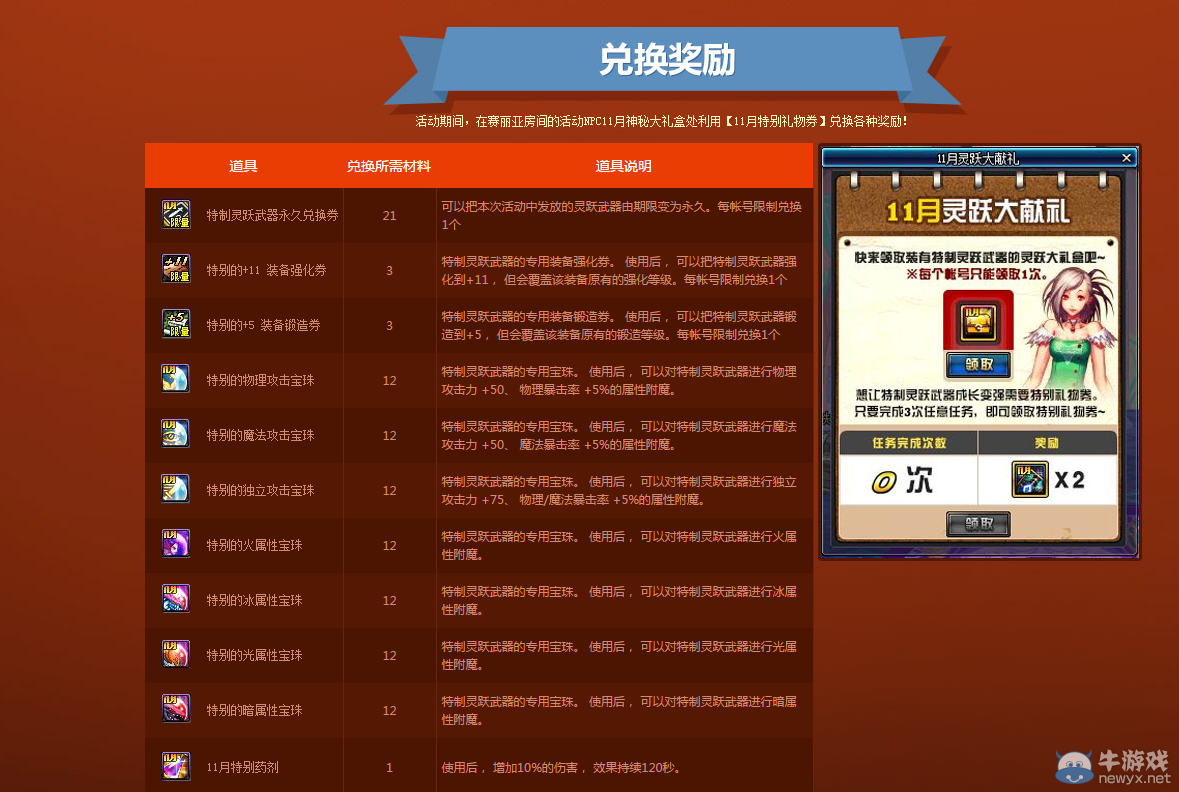Click the 11月特别药剂 item icon
The height and width of the screenshot is (792, 1179).
point(175,766)
